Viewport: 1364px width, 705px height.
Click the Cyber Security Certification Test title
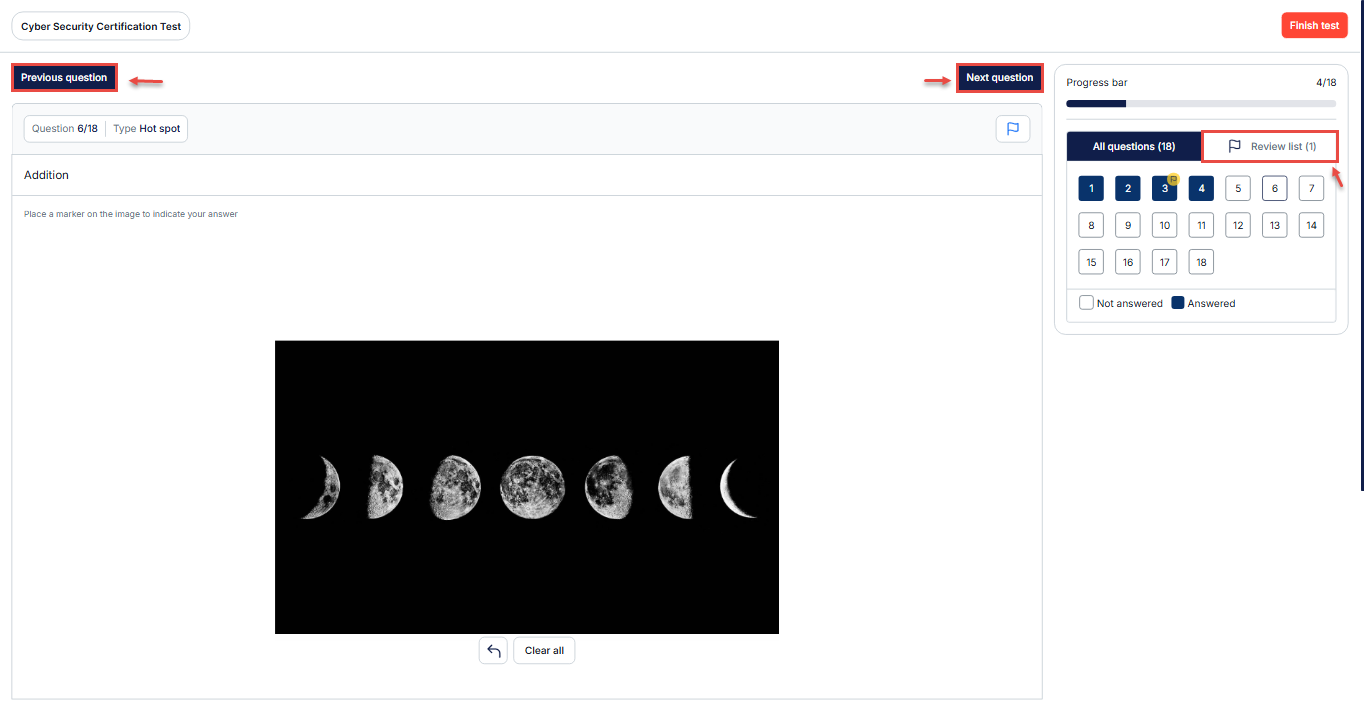pyautogui.click(x=101, y=26)
